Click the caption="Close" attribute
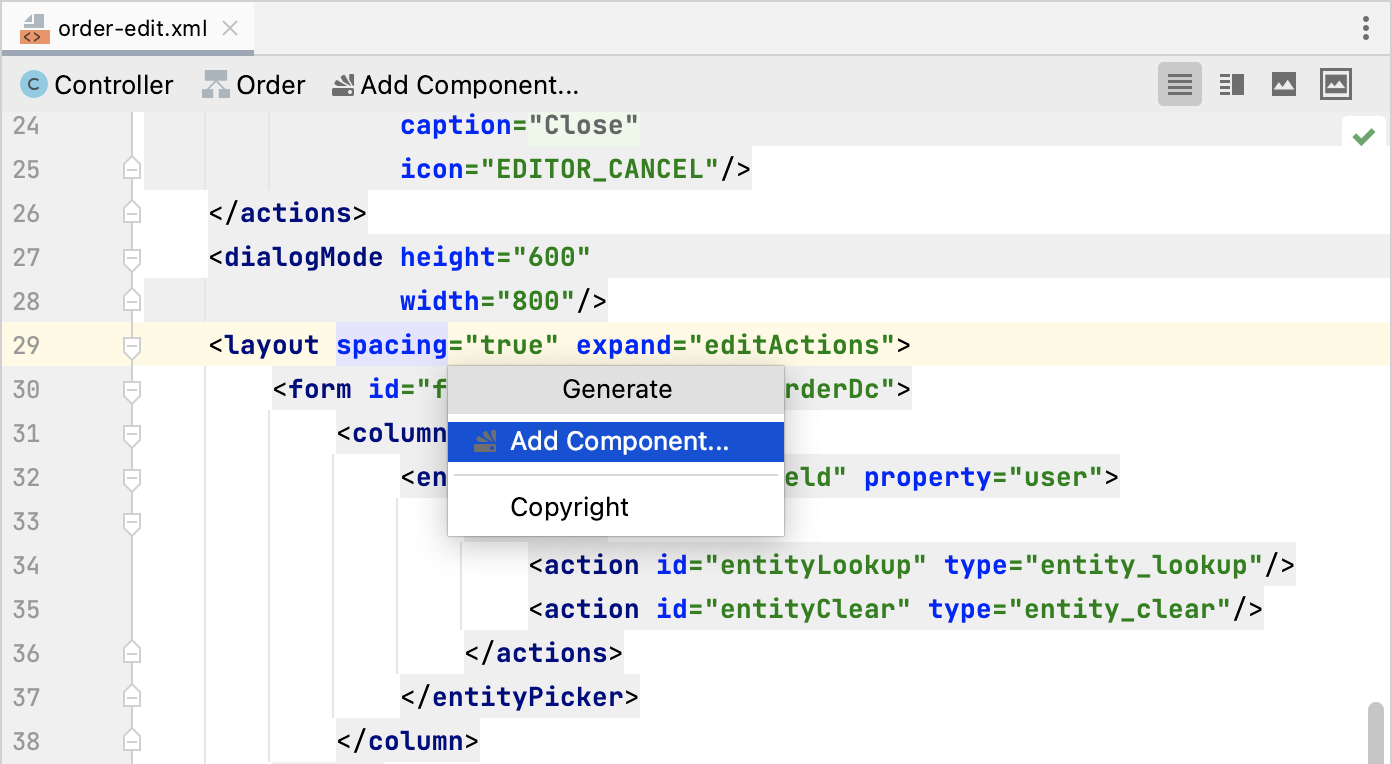Image resolution: width=1392 pixels, height=764 pixels. pos(519,125)
